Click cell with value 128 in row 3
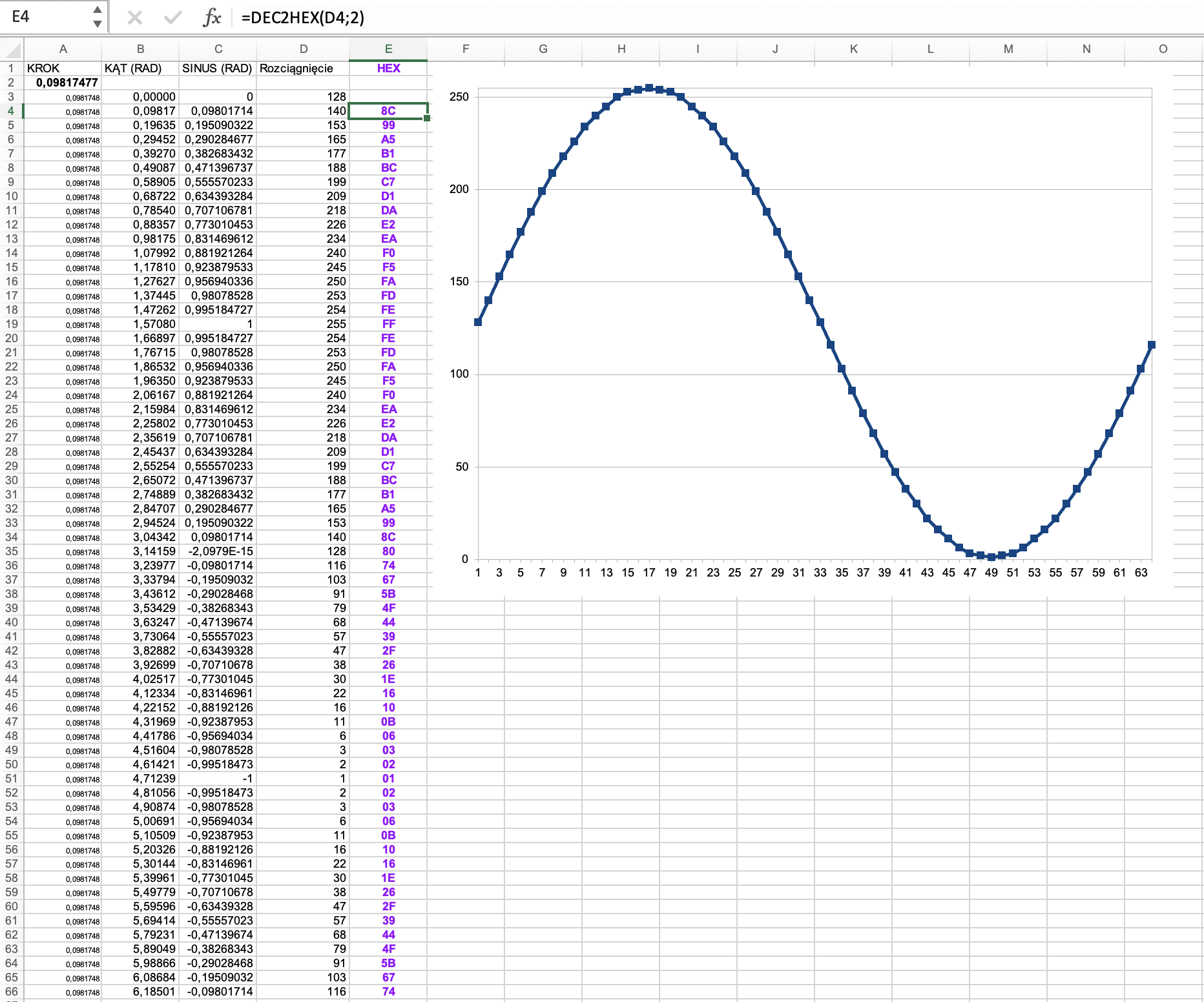 [x=303, y=97]
